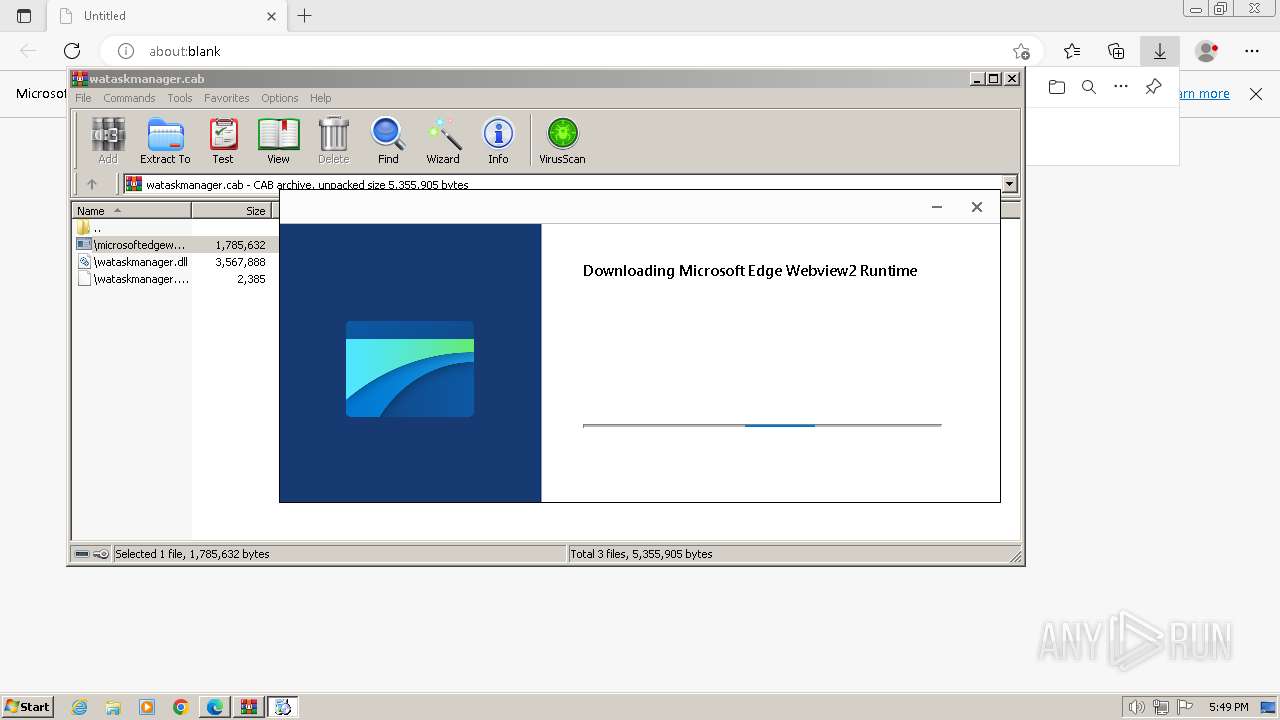Screen dimensions: 1280x720
Task: Open more options in downloads flyout
Action: 1121,87
